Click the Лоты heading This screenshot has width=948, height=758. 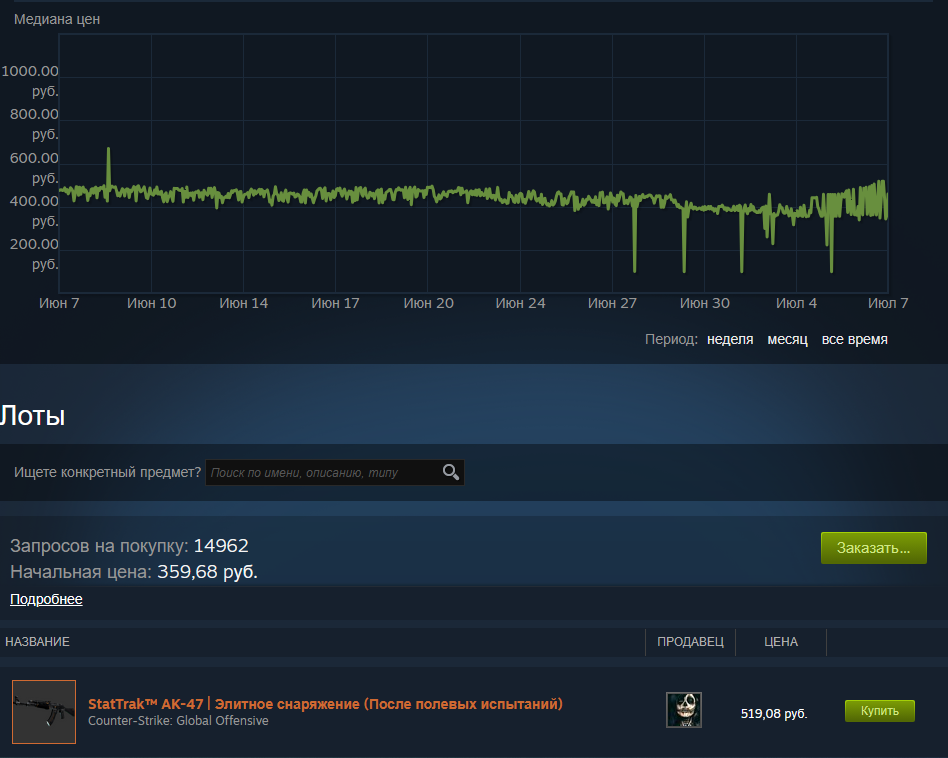[33, 416]
